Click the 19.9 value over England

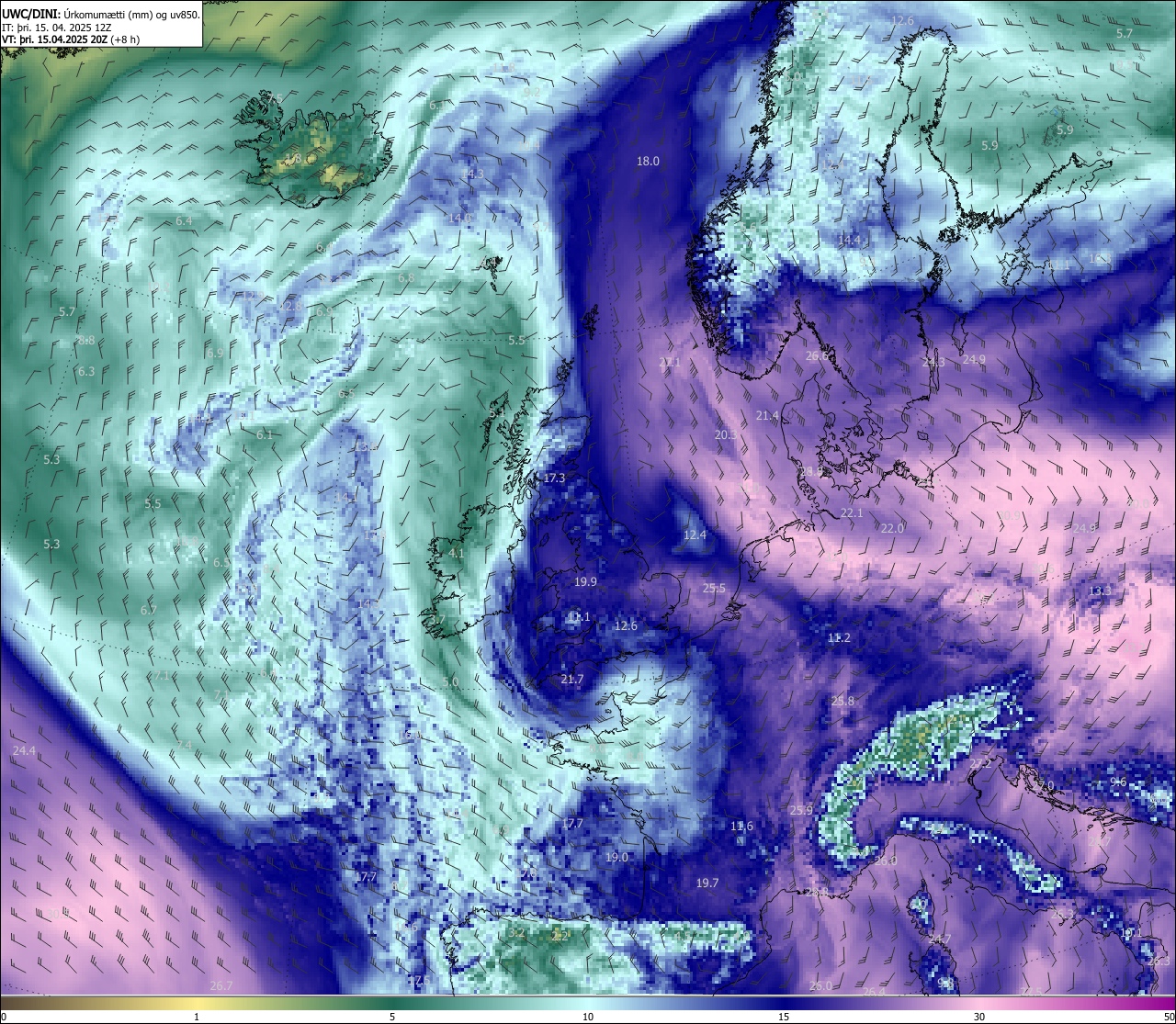(x=585, y=581)
